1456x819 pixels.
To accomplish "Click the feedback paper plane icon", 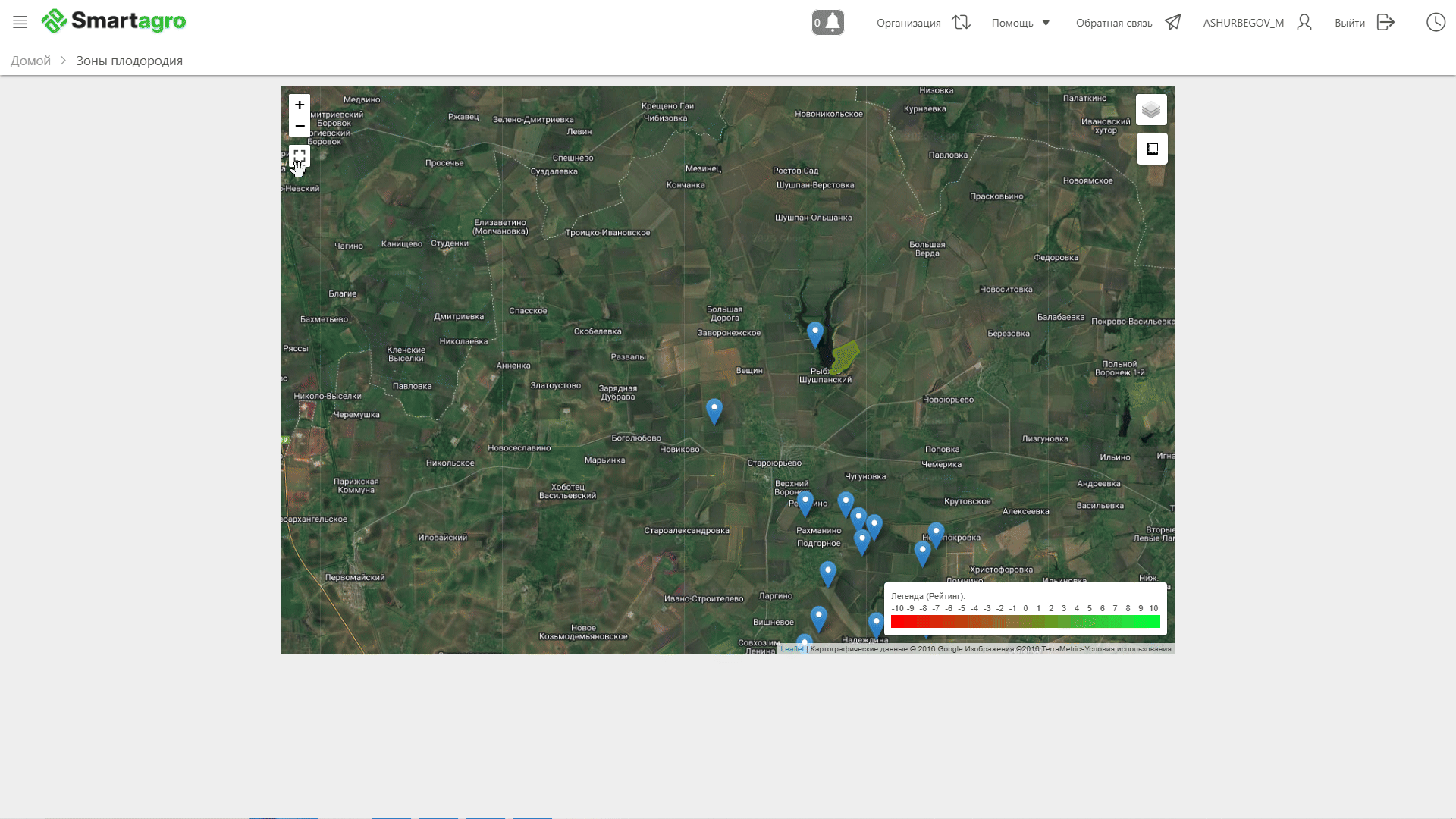I will point(1172,23).
